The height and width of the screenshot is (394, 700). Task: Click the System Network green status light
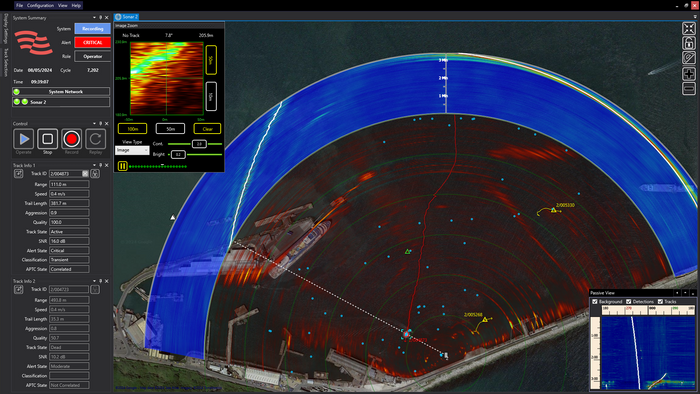17,91
